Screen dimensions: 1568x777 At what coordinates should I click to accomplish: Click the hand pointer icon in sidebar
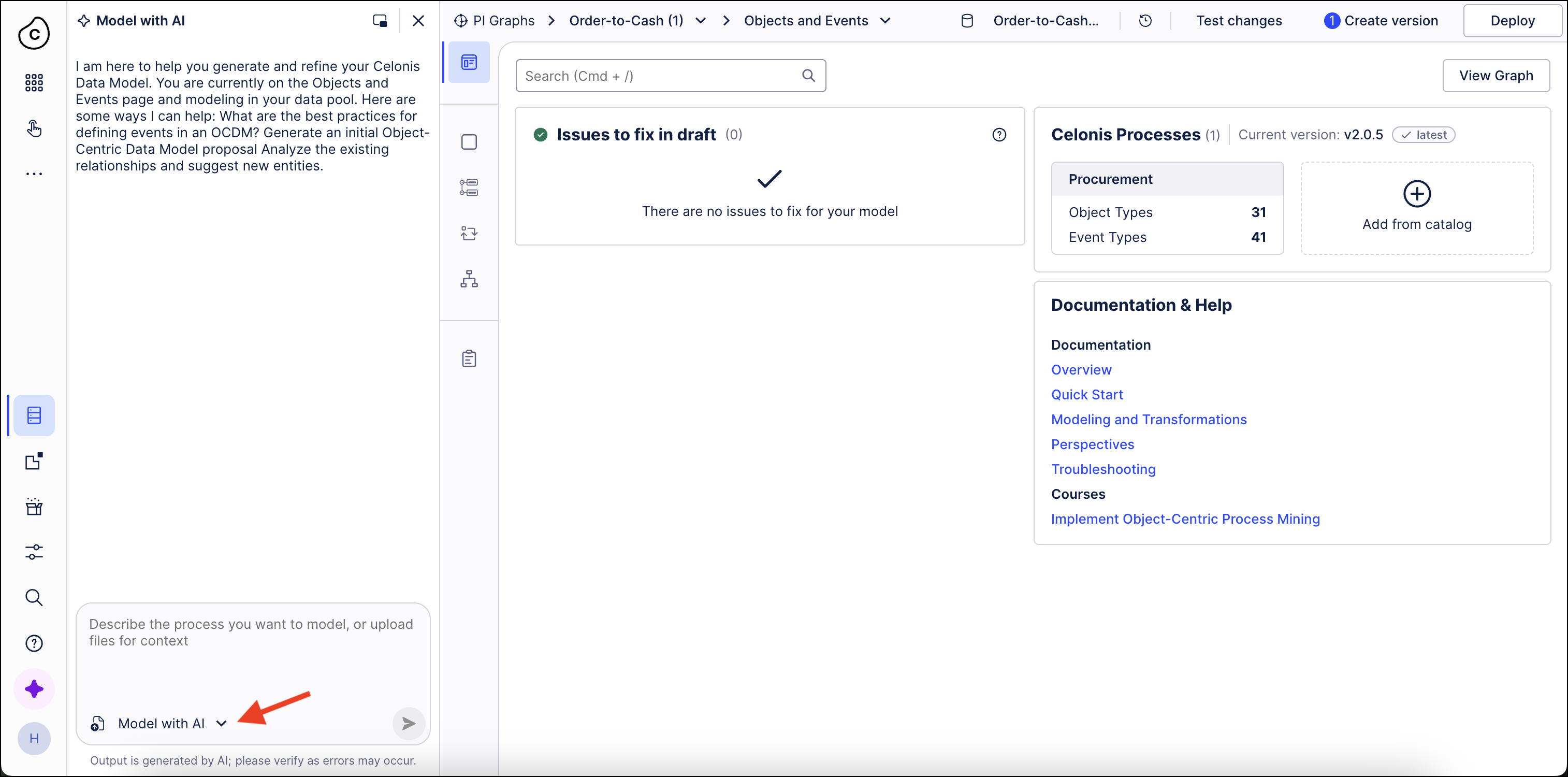[34, 128]
